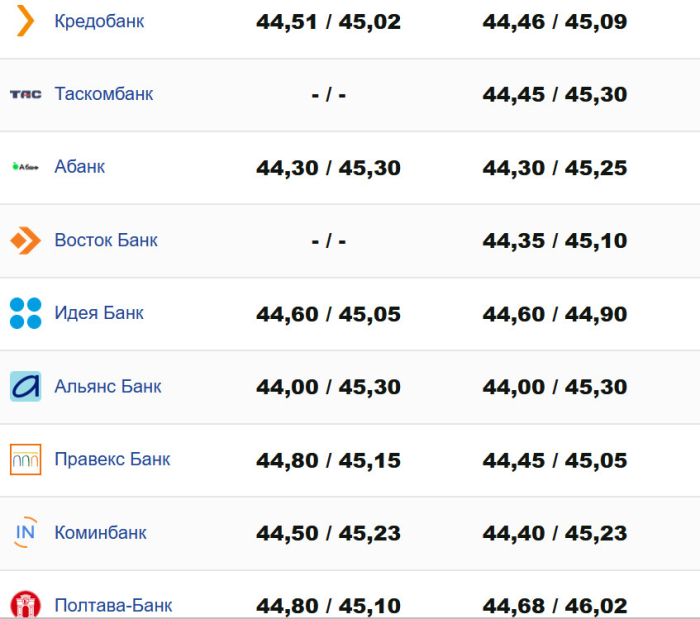Click the Правекс Банк orange logo
Screen dimensions: 700x619
[x=26, y=459]
